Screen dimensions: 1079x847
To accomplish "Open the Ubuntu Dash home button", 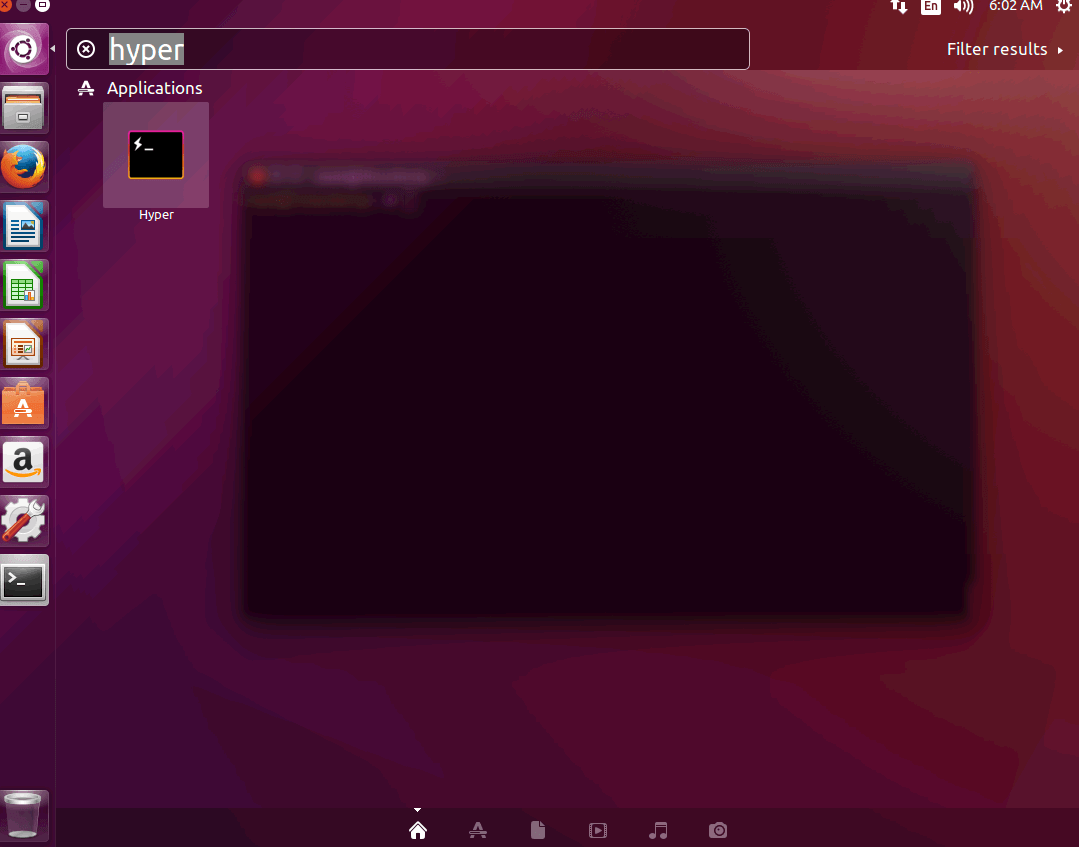I will point(24,49).
